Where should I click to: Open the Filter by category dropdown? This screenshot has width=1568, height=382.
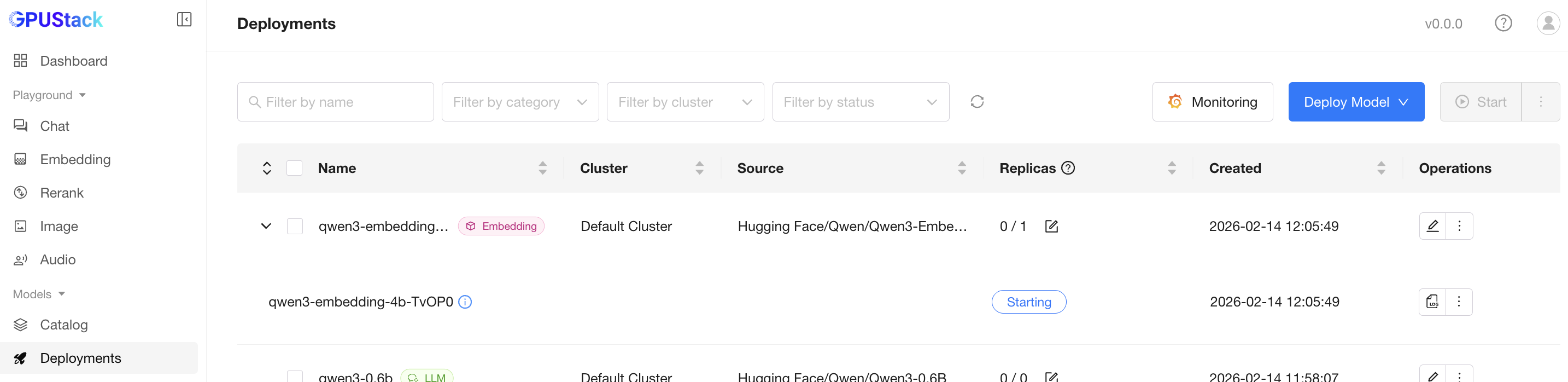coord(520,102)
